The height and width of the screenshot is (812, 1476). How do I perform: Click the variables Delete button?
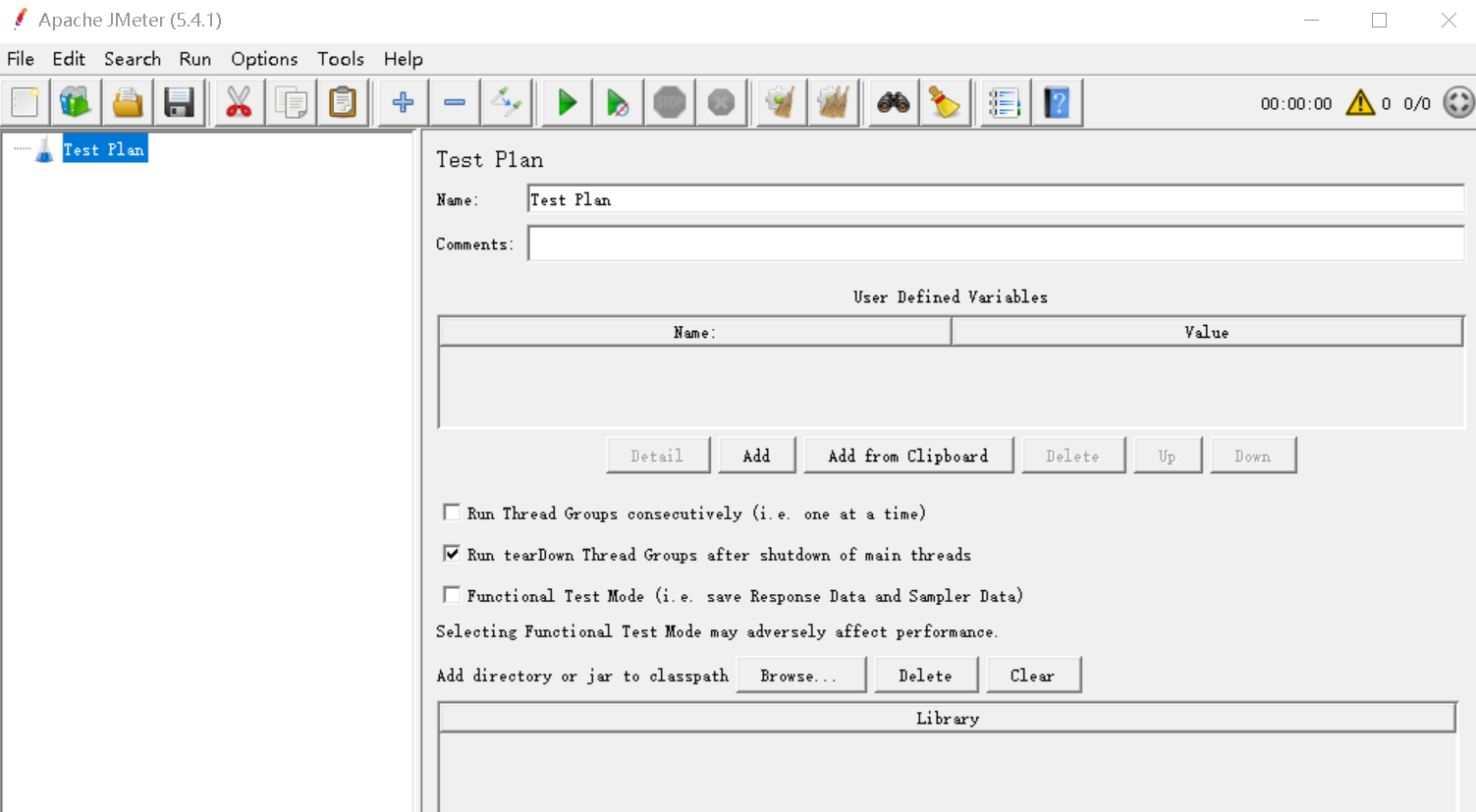[1072, 456]
